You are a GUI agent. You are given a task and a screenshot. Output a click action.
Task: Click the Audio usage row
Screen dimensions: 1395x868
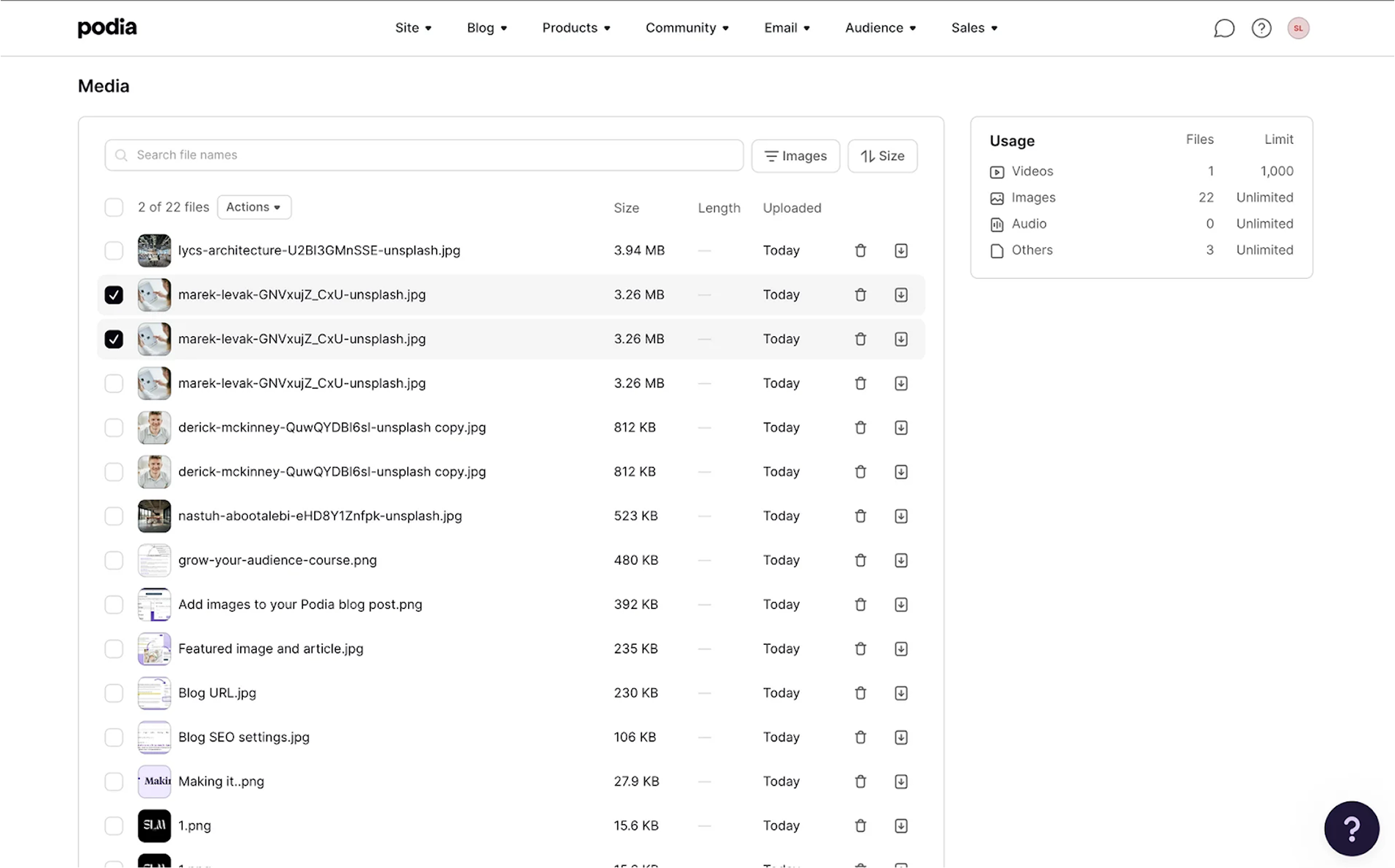point(1141,224)
